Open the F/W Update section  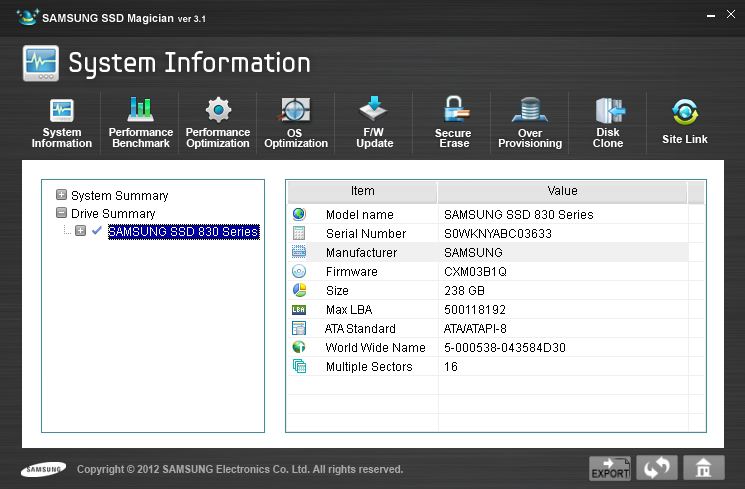pyautogui.click(x=374, y=122)
